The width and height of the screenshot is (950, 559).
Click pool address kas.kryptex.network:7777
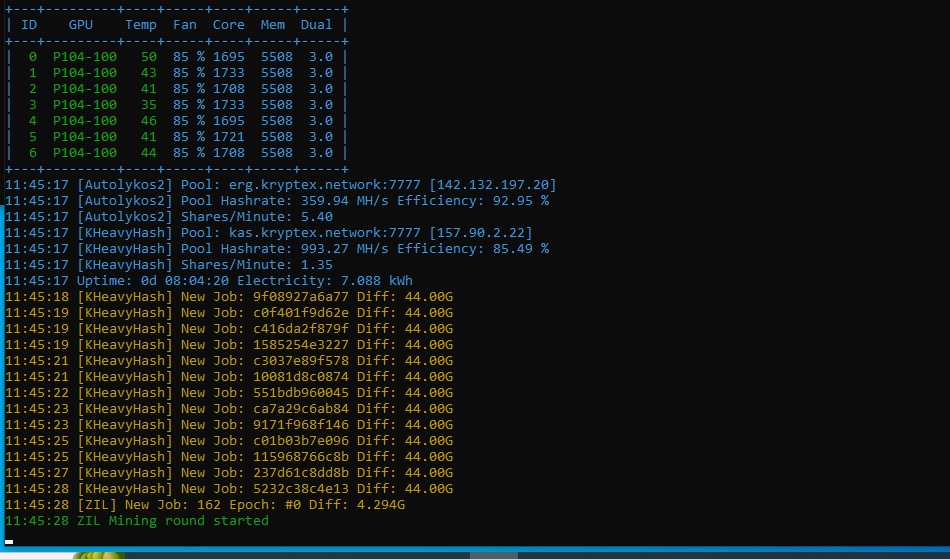[324, 233]
